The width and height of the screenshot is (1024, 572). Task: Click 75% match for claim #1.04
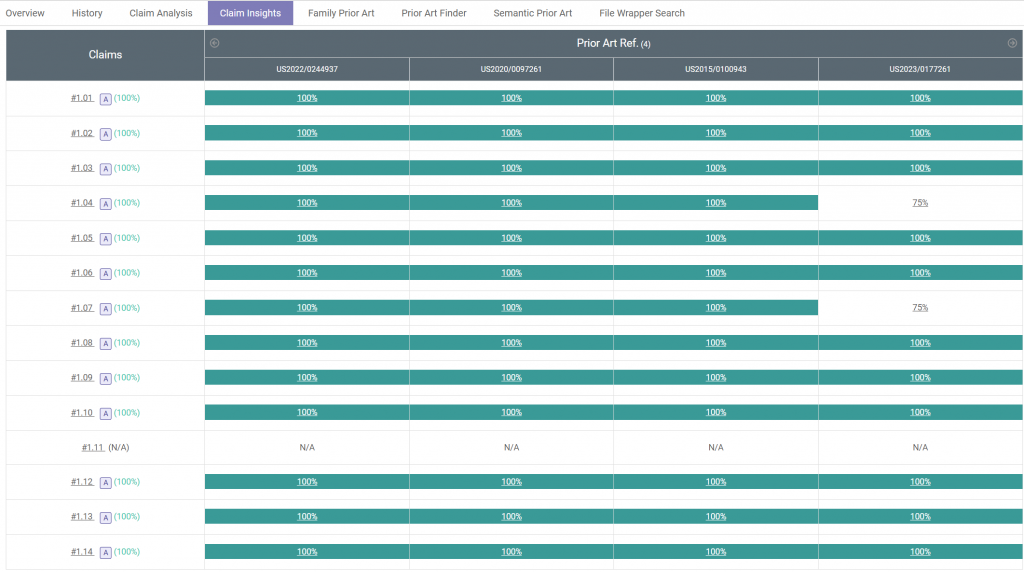coord(920,203)
